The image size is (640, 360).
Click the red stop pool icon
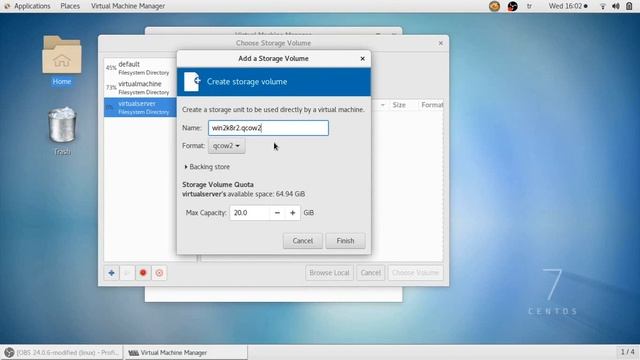(143, 273)
